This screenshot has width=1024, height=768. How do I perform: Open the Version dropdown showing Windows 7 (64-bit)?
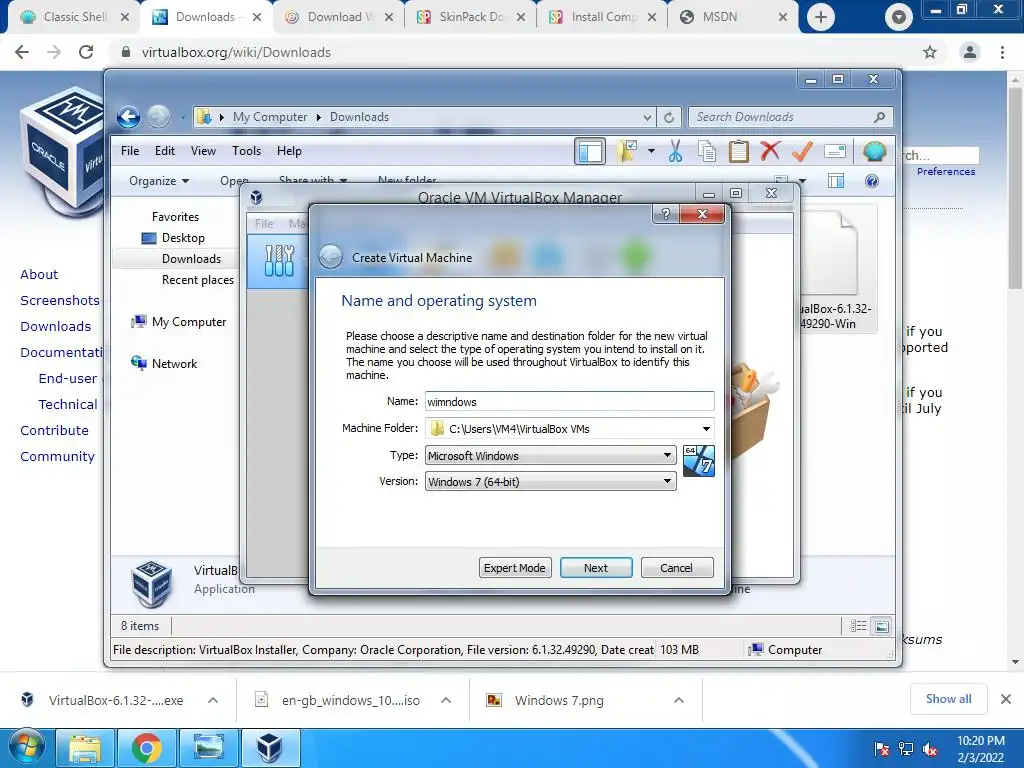[x=551, y=481]
